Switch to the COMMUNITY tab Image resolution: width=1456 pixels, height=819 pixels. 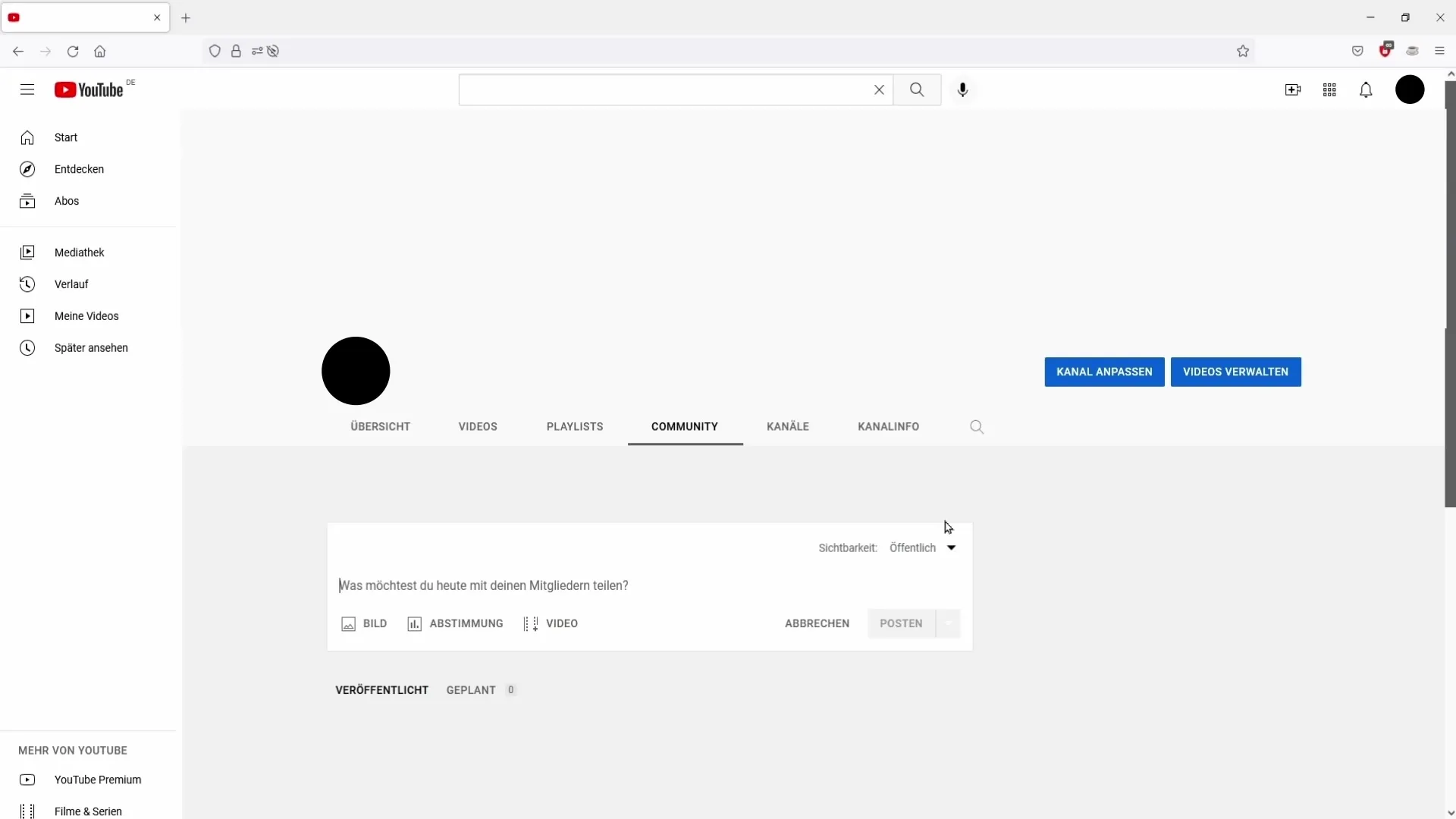[684, 426]
